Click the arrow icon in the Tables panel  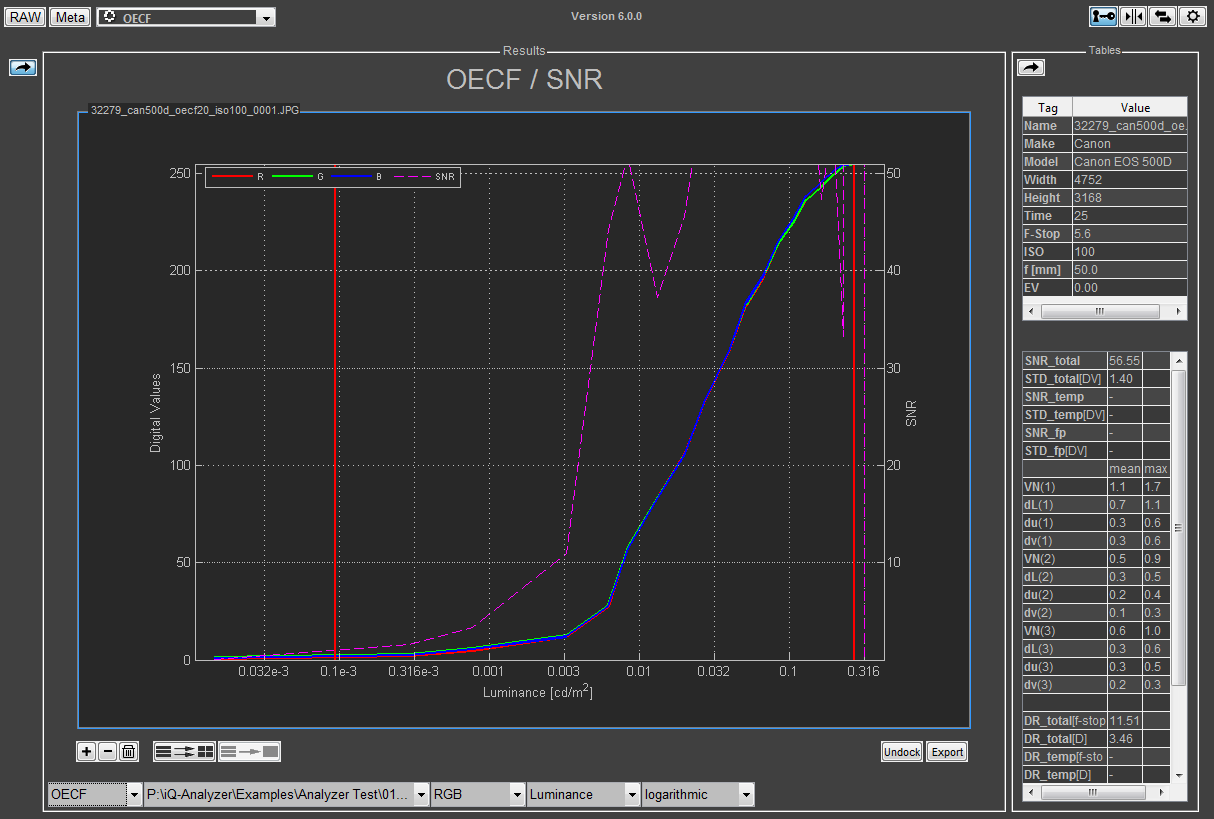tap(1030, 67)
